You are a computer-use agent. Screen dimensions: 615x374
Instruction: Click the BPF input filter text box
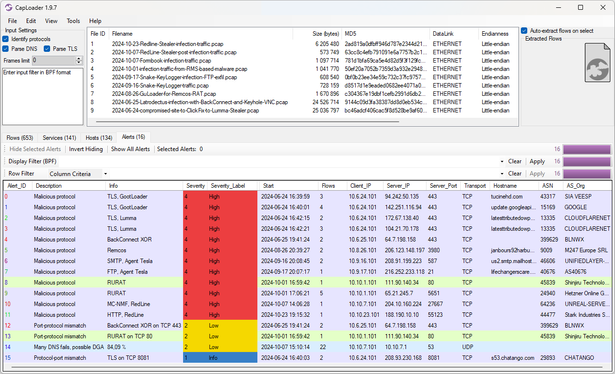click(43, 96)
